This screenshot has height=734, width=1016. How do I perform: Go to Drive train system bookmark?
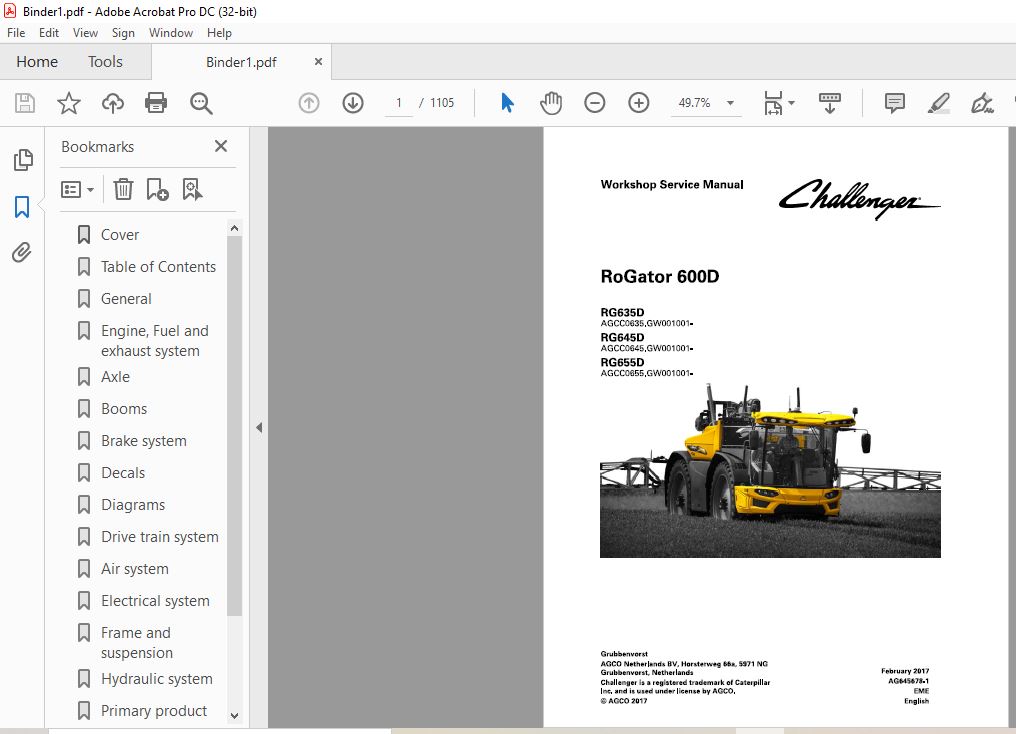point(159,536)
